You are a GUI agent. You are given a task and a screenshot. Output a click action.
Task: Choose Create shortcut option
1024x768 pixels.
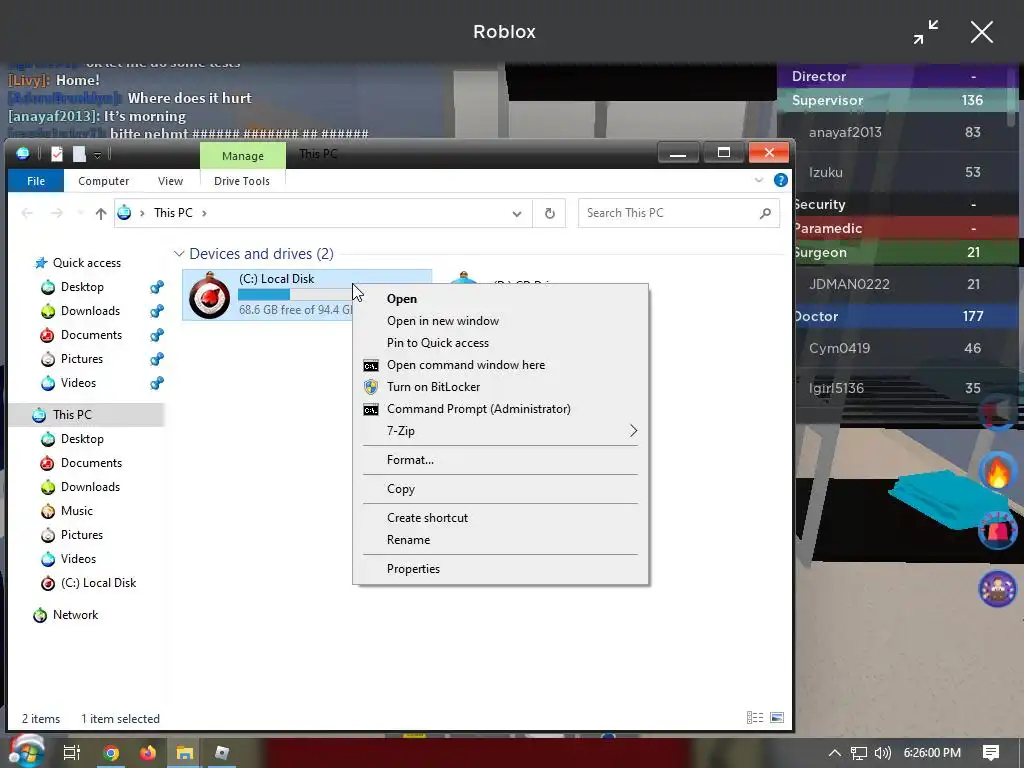[x=500, y=518]
